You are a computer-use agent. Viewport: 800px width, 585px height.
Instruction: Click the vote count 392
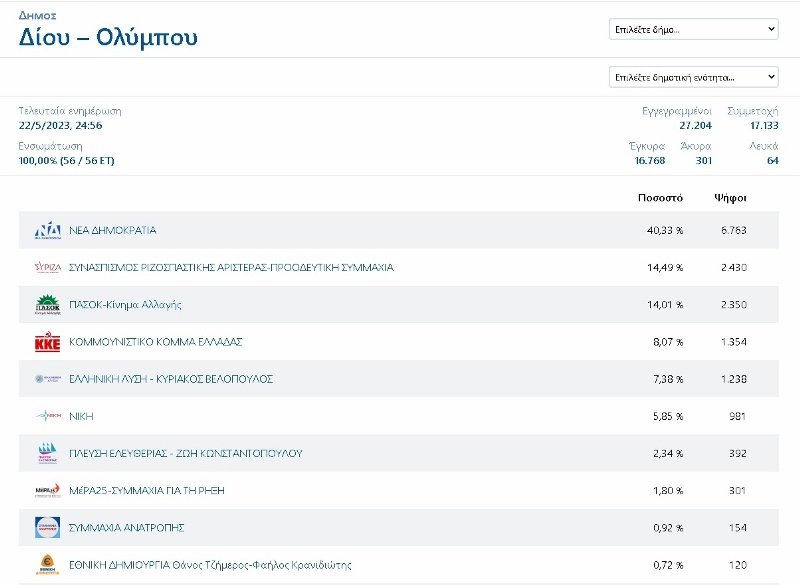click(738, 453)
